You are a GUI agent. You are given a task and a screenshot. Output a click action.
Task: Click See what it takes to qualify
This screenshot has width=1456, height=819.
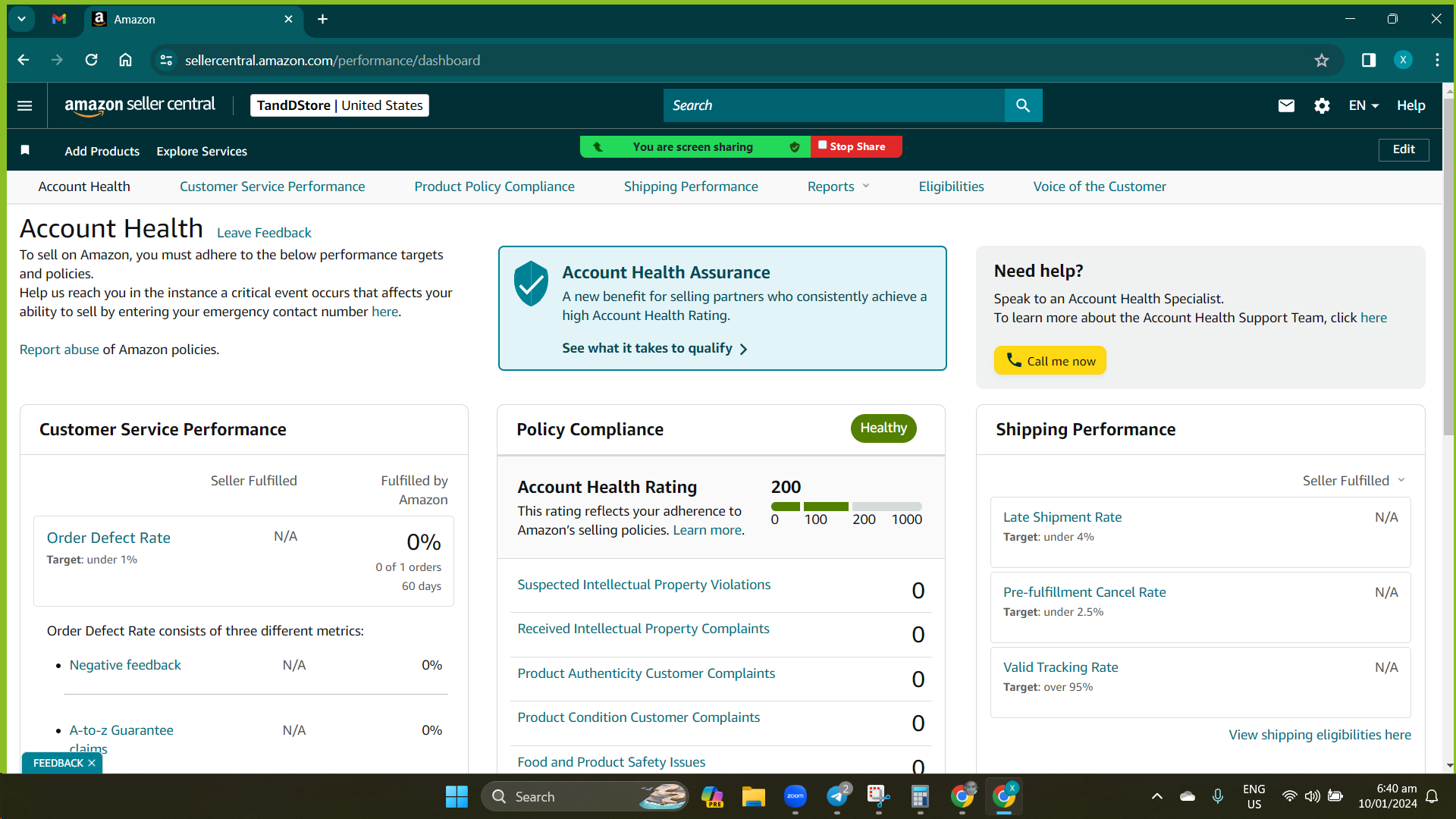[x=654, y=348]
